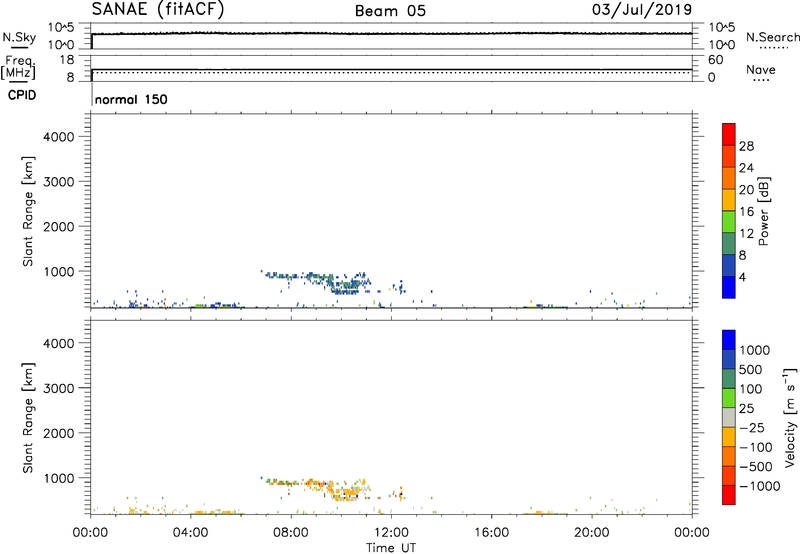This screenshot has width=800, height=554.
Task: Click the solid frequency line in the Freq panel
Action: 391,69
